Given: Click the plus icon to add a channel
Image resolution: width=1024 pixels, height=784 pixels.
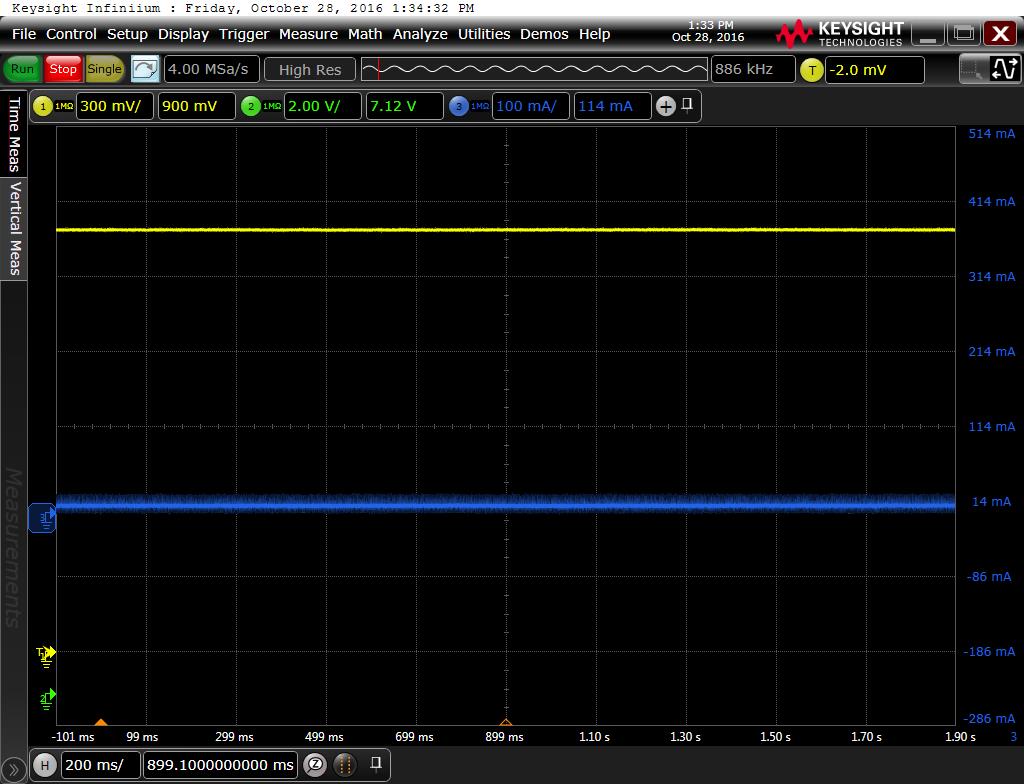Looking at the screenshot, I should pyautogui.click(x=665, y=106).
